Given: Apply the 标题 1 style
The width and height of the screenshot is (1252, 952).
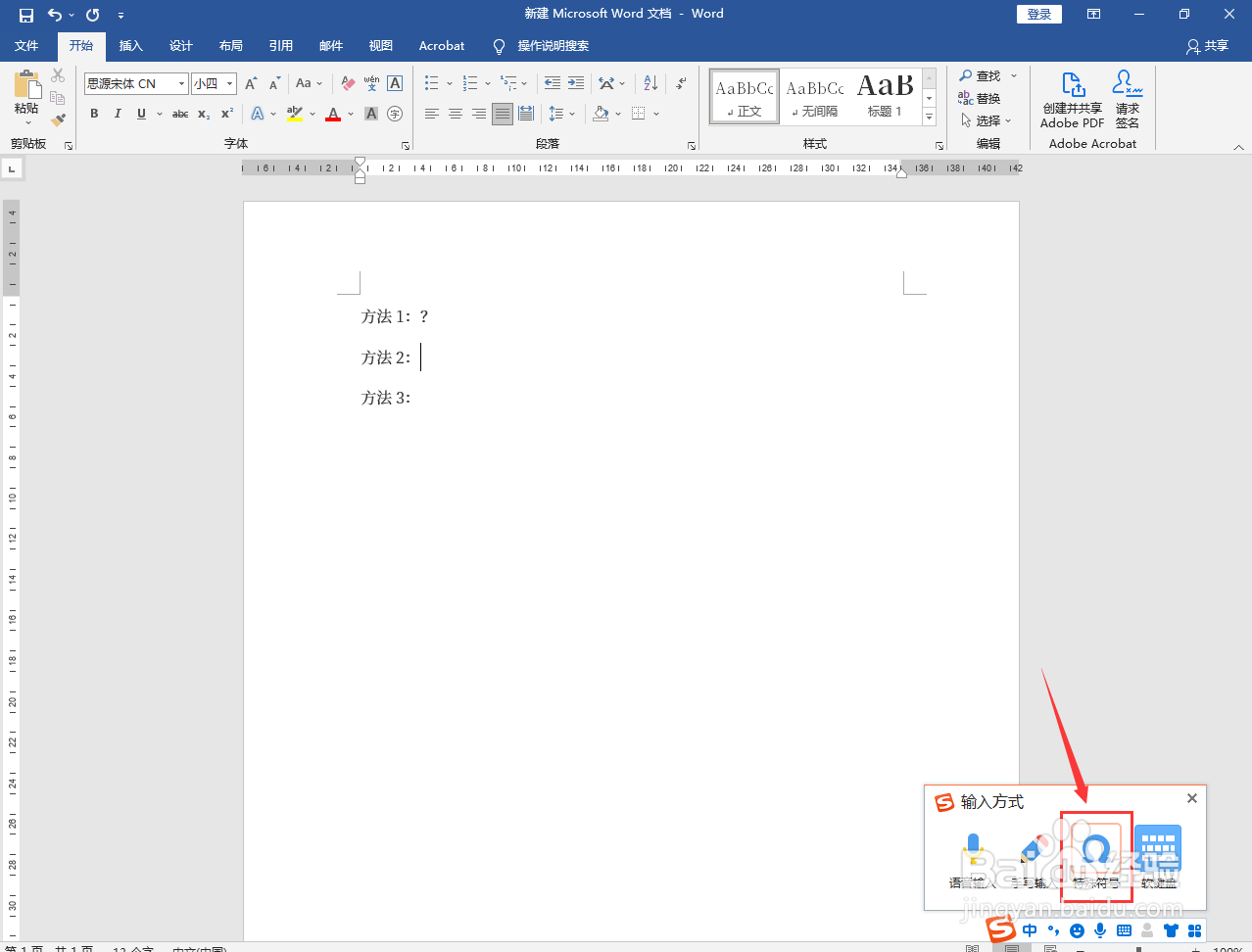Looking at the screenshot, I should tap(885, 96).
